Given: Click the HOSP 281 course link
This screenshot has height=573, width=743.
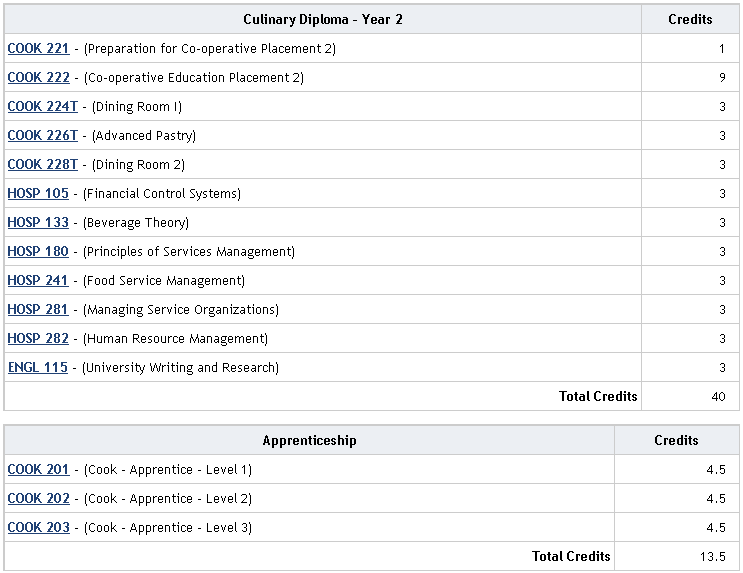Looking at the screenshot, I should point(38,309).
